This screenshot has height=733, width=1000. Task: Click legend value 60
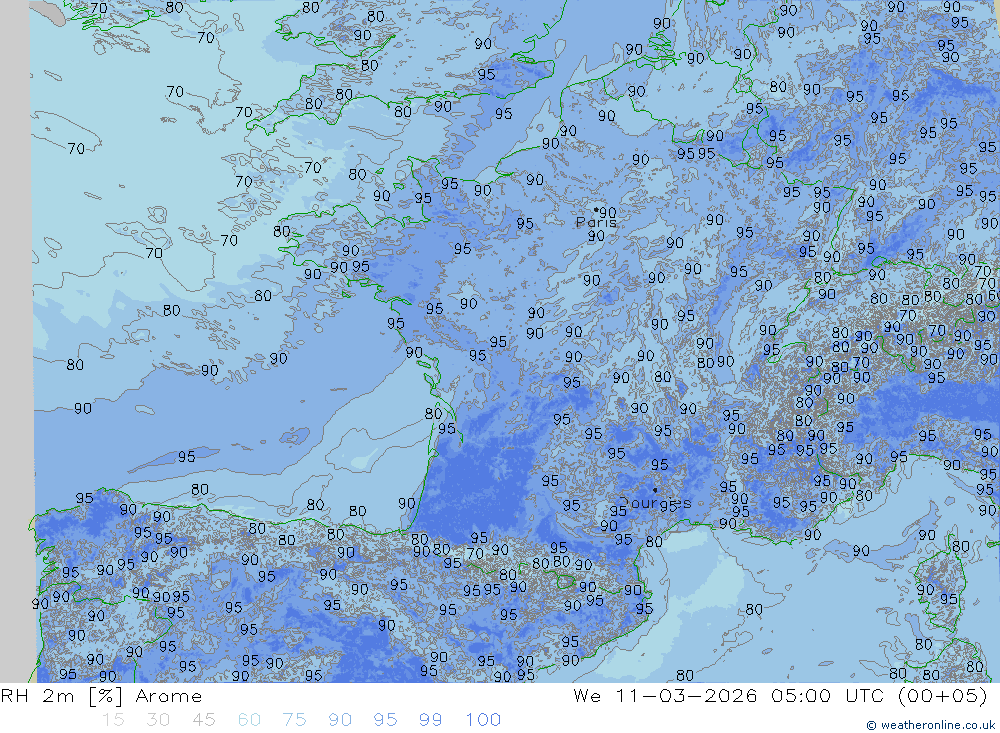click(249, 720)
